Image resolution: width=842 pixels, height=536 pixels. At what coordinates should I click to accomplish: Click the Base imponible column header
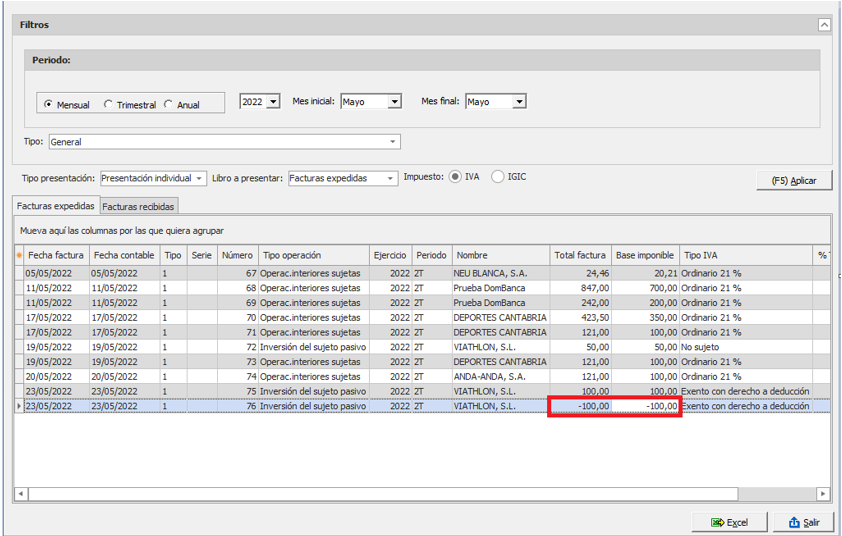pyautogui.click(x=645, y=255)
